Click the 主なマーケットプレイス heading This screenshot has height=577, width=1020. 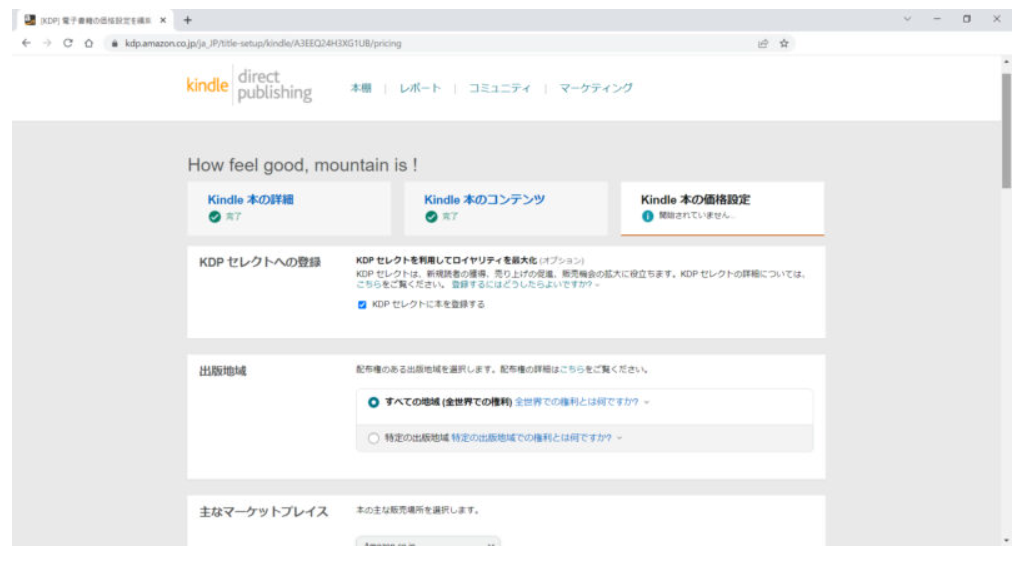[263, 512]
